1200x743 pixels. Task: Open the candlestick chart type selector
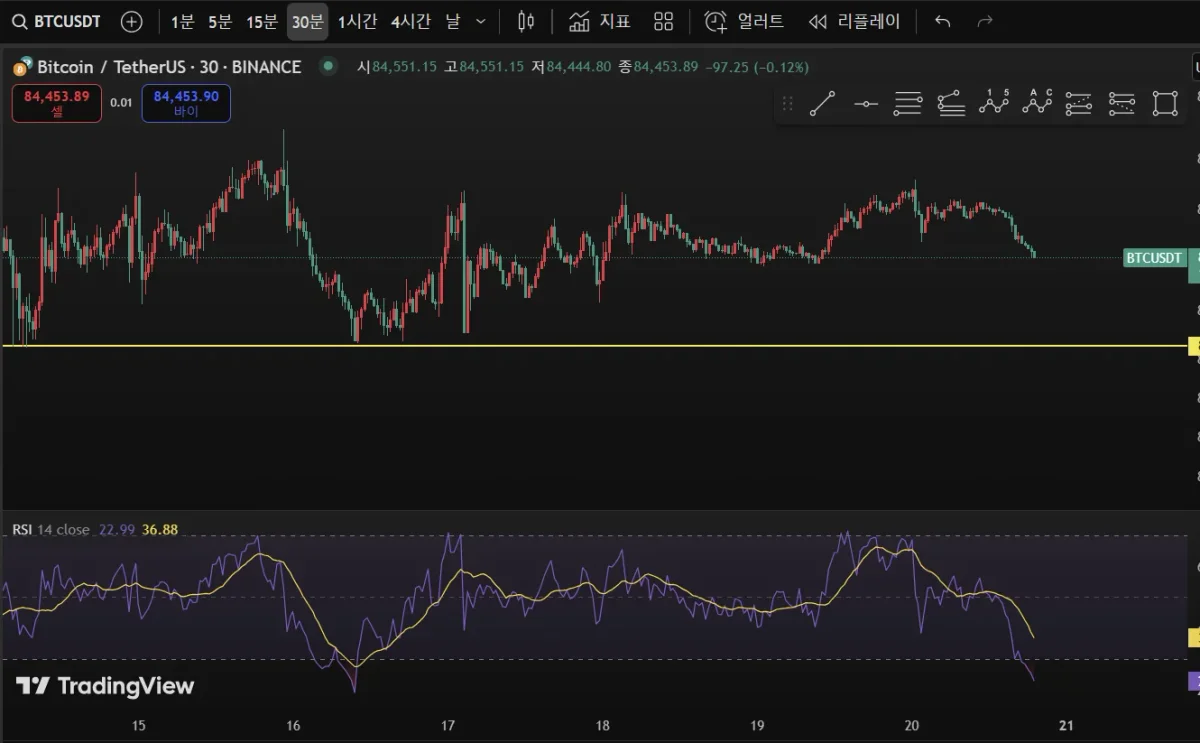click(527, 22)
